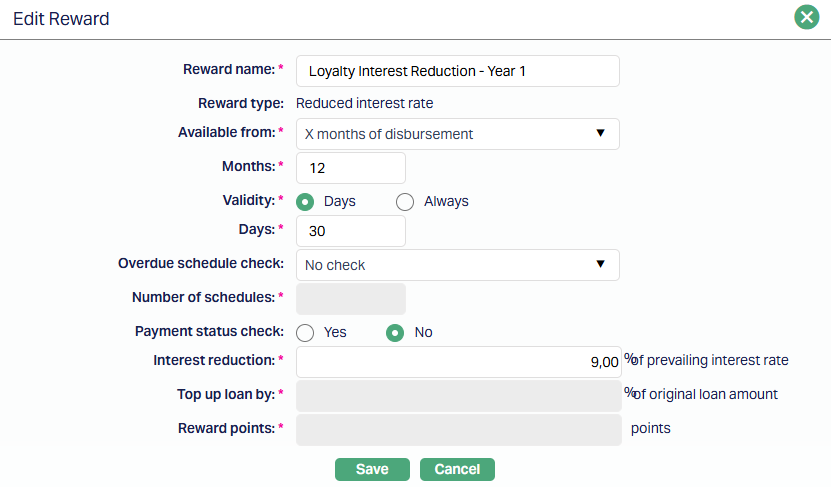Edit the Interest reduction field
This screenshot has width=831, height=487.
(x=457, y=362)
